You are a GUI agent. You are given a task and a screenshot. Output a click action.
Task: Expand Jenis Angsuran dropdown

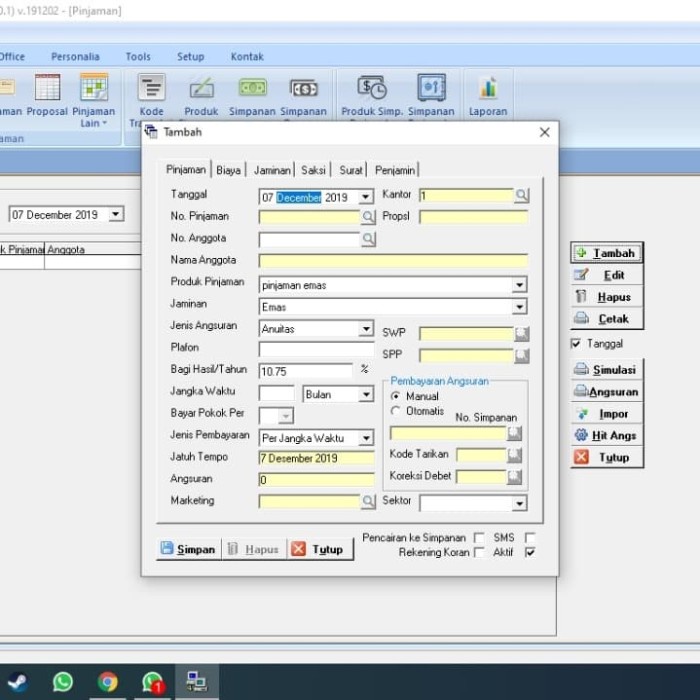pos(366,329)
